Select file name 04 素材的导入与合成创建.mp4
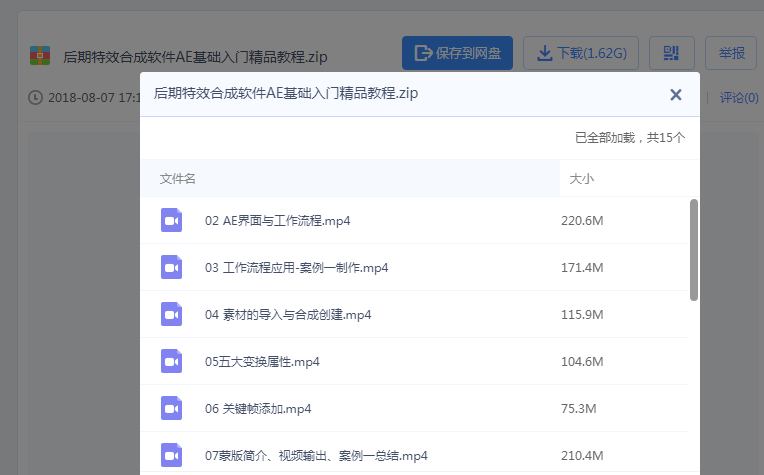This screenshot has width=764, height=475. point(288,314)
